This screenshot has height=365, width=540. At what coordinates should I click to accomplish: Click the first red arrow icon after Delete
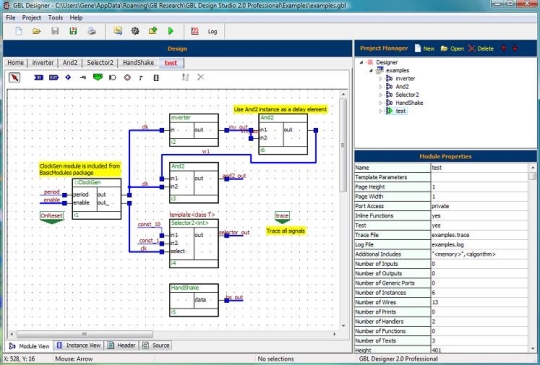click(x=504, y=49)
